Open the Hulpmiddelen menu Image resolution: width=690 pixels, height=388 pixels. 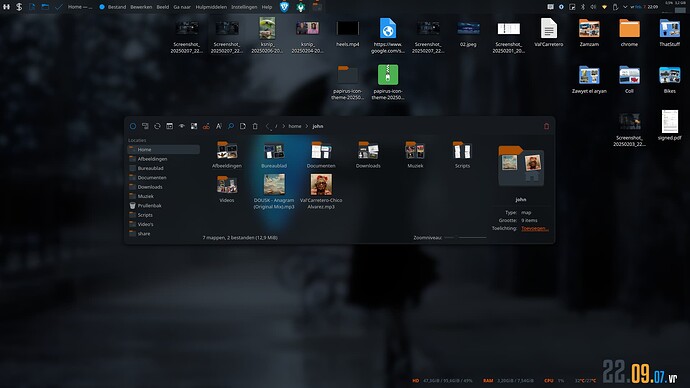point(211,7)
